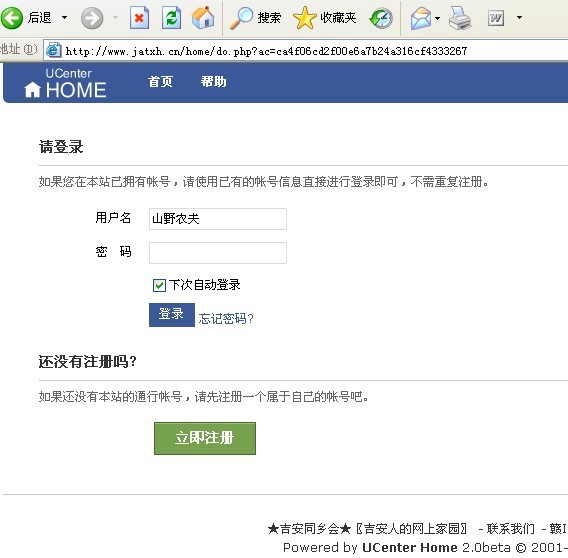This screenshot has width=568, height=558.
Task: Open browsing History clock icon
Action: (x=381, y=18)
